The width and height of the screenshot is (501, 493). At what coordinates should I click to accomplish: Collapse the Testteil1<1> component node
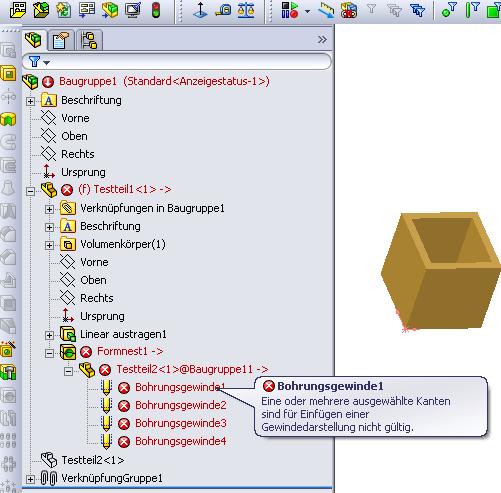click(30, 191)
